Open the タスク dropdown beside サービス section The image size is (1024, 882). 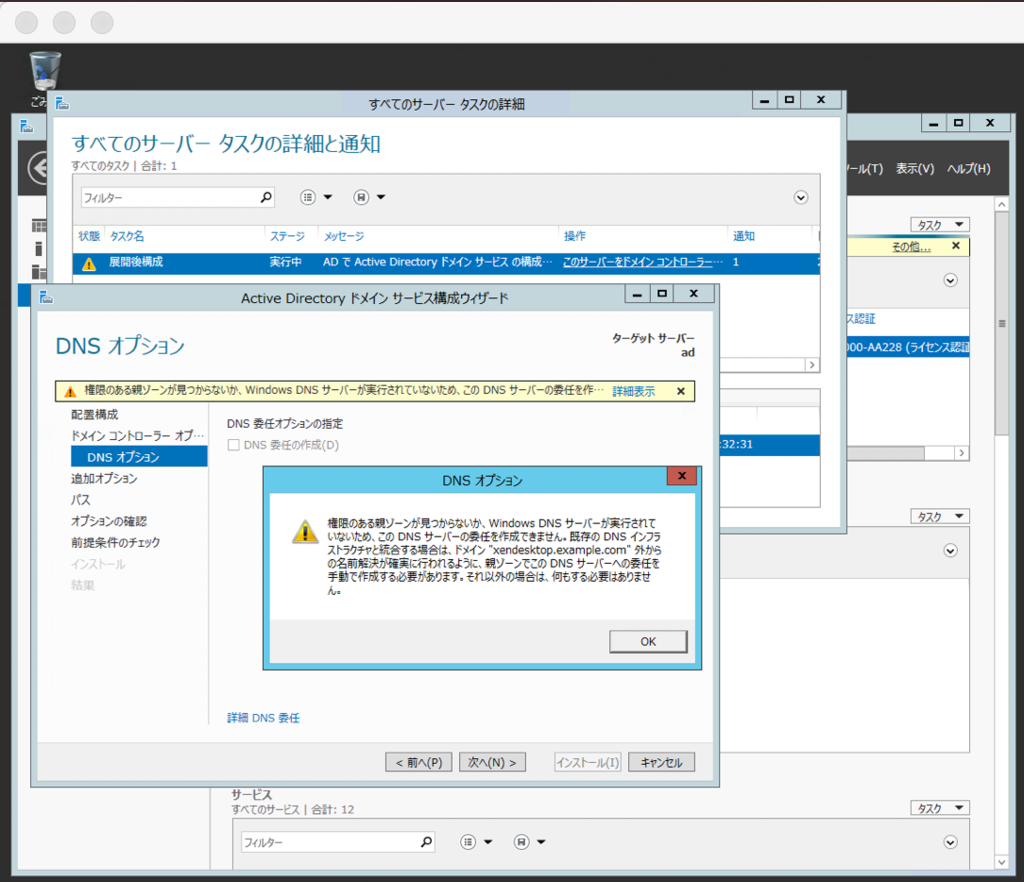[940, 808]
